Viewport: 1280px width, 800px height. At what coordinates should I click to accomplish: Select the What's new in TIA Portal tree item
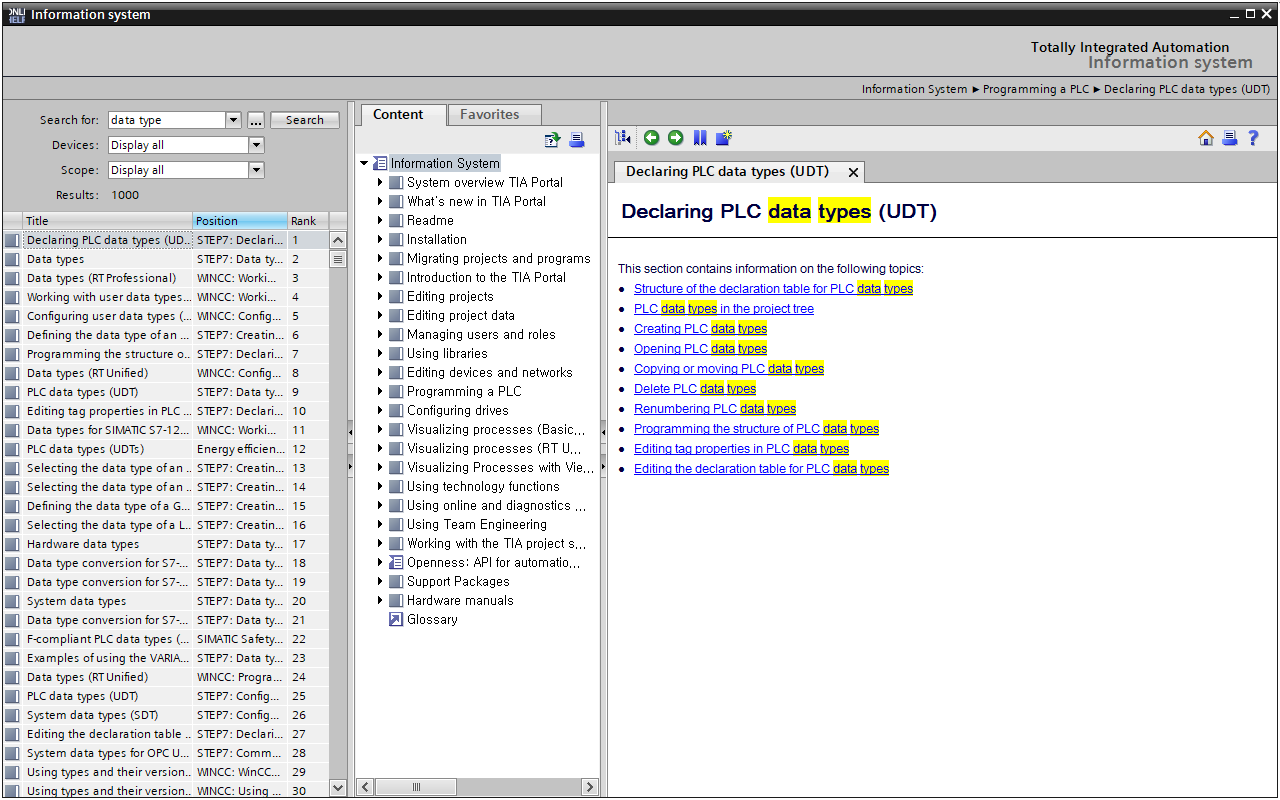click(x=476, y=201)
